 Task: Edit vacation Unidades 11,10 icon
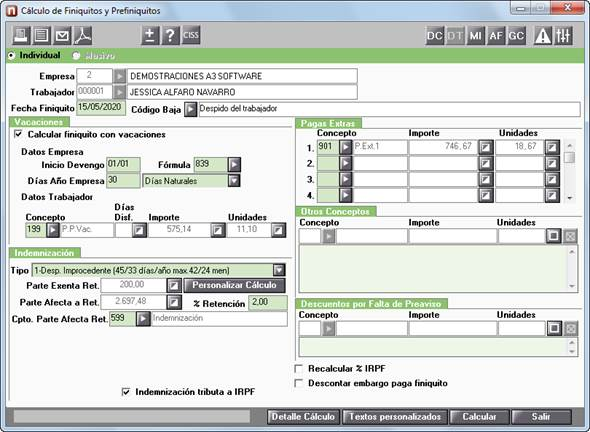click(x=278, y=230)
